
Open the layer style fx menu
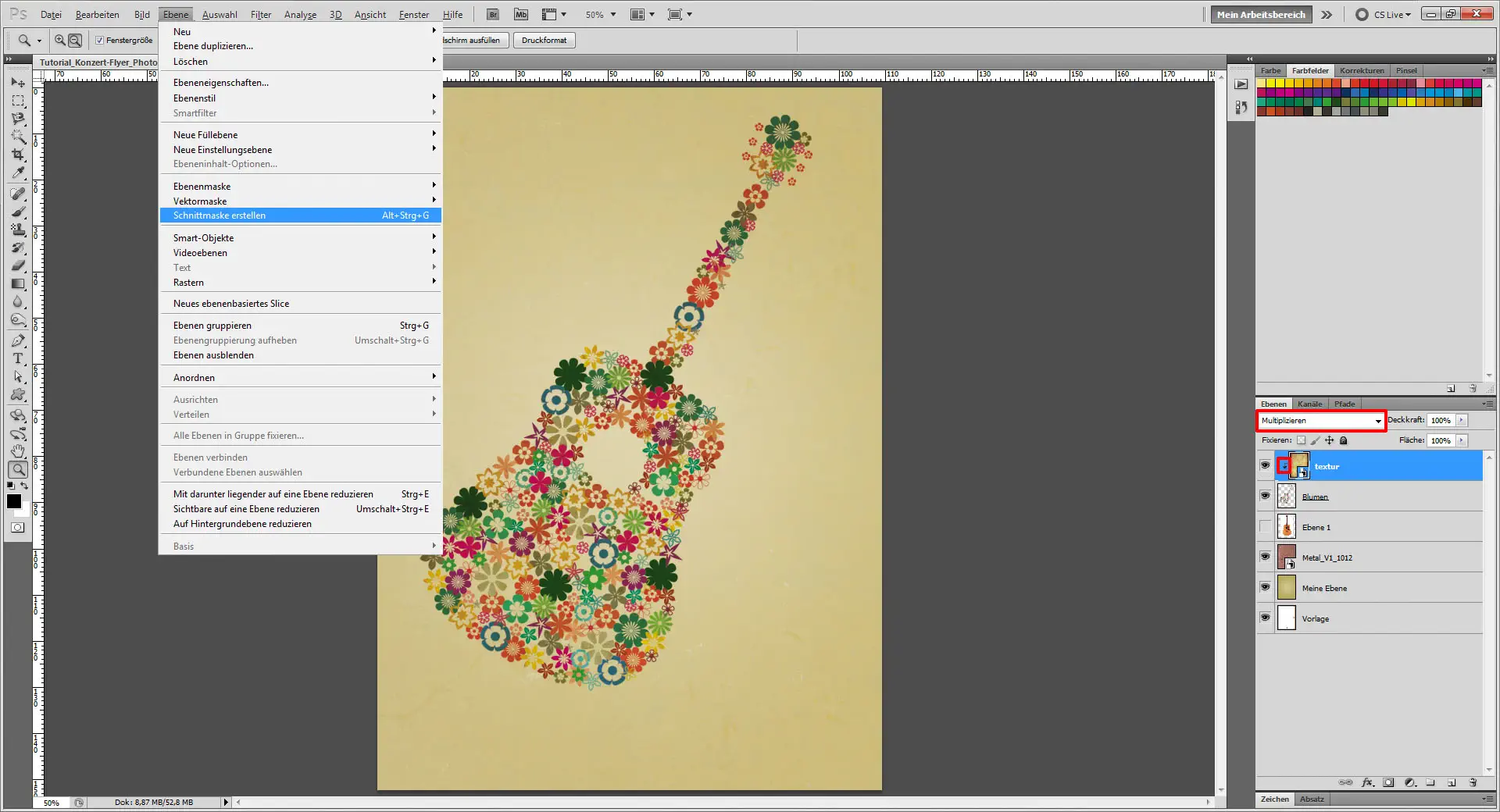point(1367,782)
